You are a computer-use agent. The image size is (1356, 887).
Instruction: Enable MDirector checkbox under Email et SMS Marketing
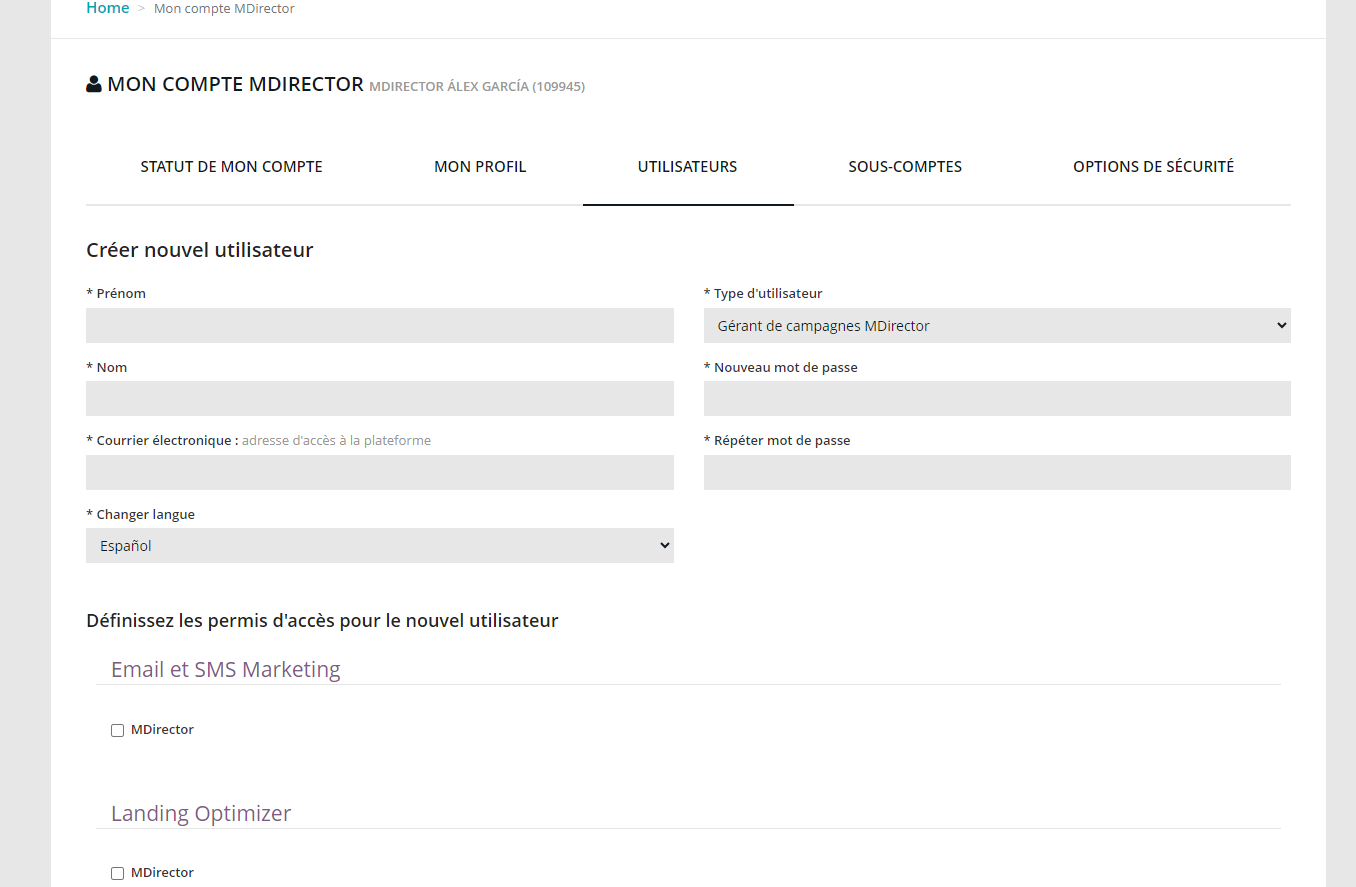click(117, 731)
